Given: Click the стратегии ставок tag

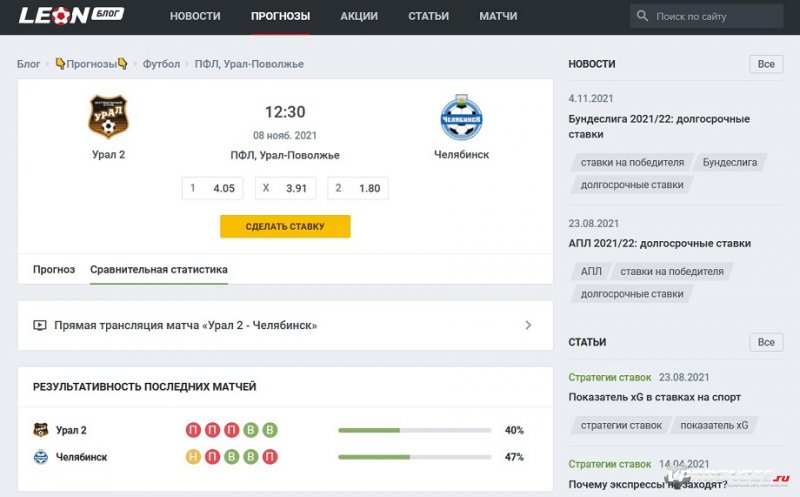Looking at the screenshot, I should pyautogui.click(x=621, y=425).
